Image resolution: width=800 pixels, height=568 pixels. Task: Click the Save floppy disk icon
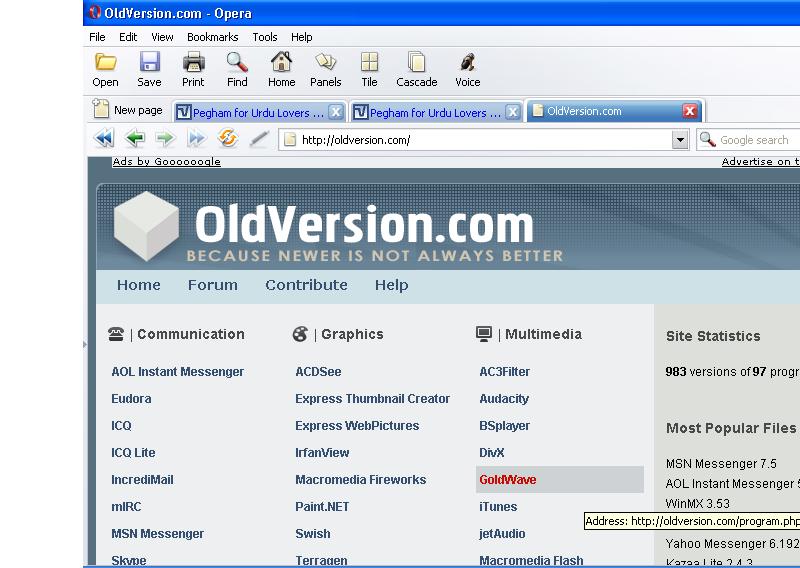(149, 63)
